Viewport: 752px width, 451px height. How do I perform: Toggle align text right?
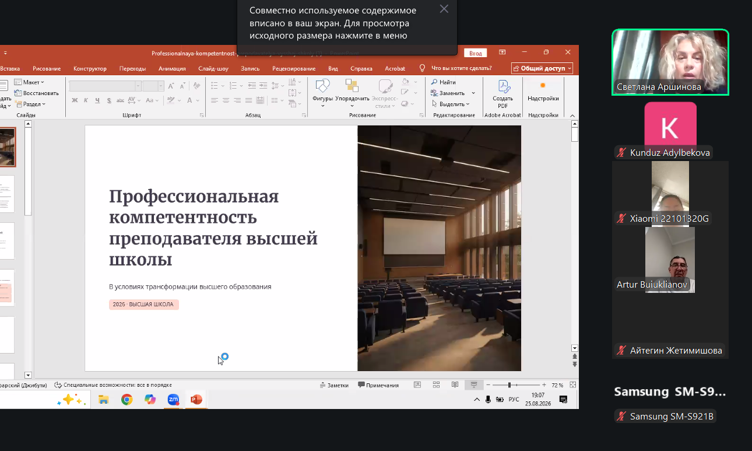237,100
